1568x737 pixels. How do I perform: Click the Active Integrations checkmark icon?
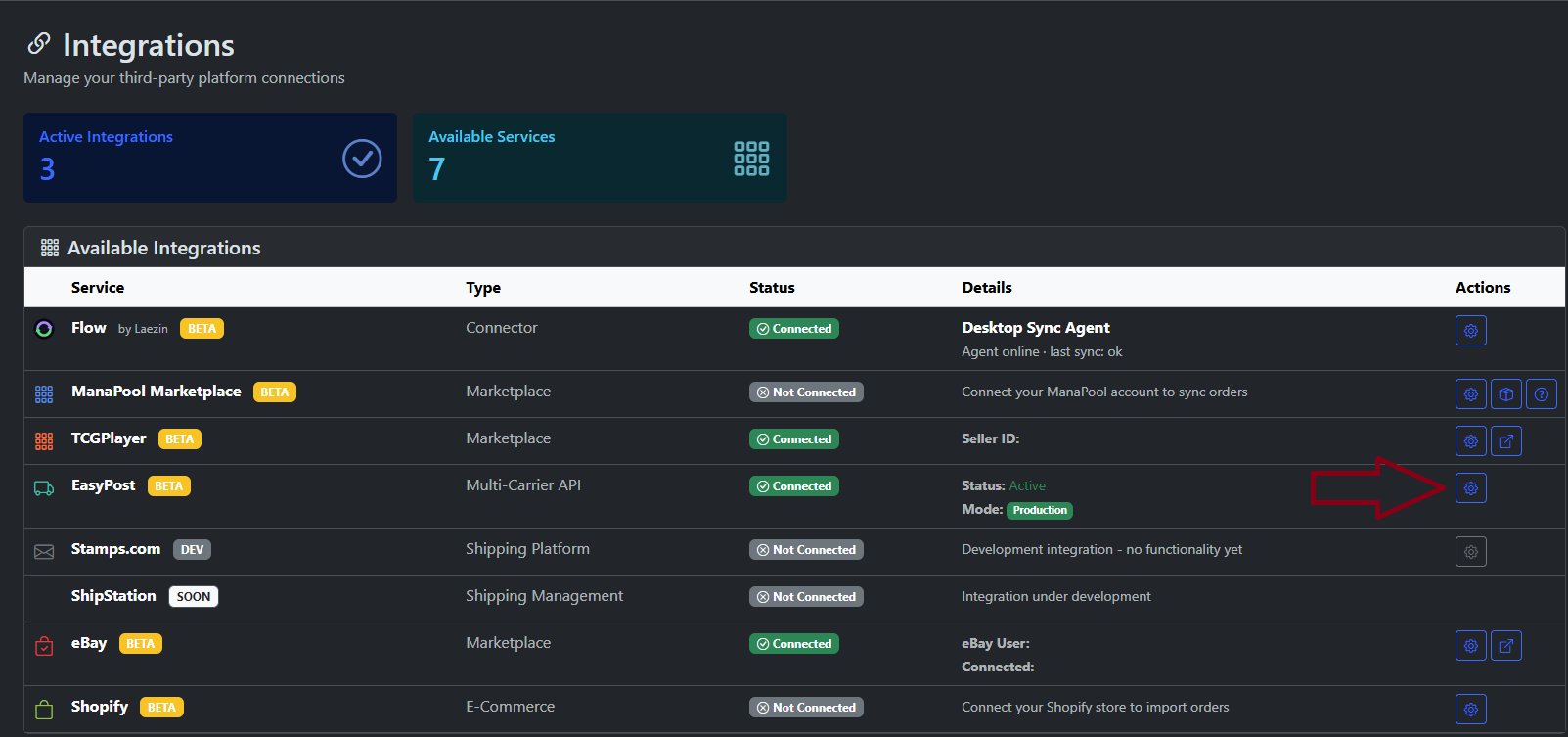click(x=362, y=159)
